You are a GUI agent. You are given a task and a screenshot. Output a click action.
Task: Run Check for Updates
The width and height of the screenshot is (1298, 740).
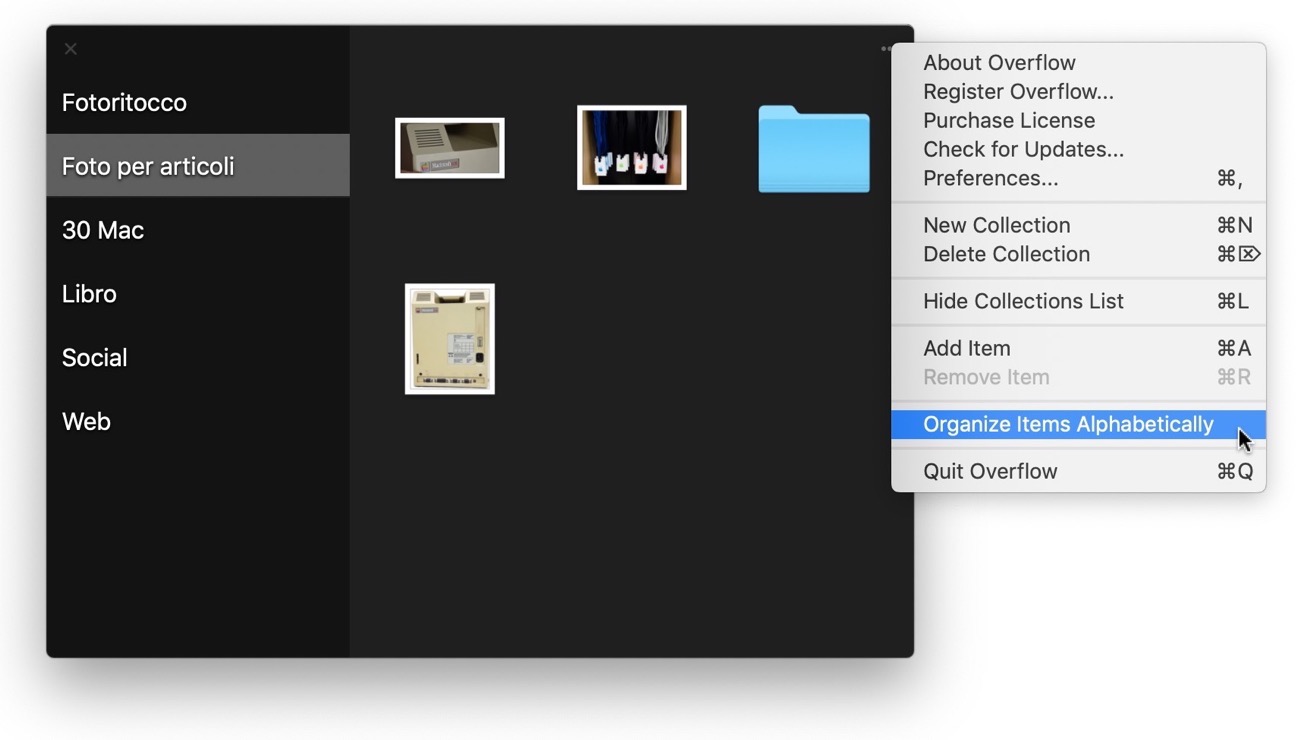[x=1022, y=149]
